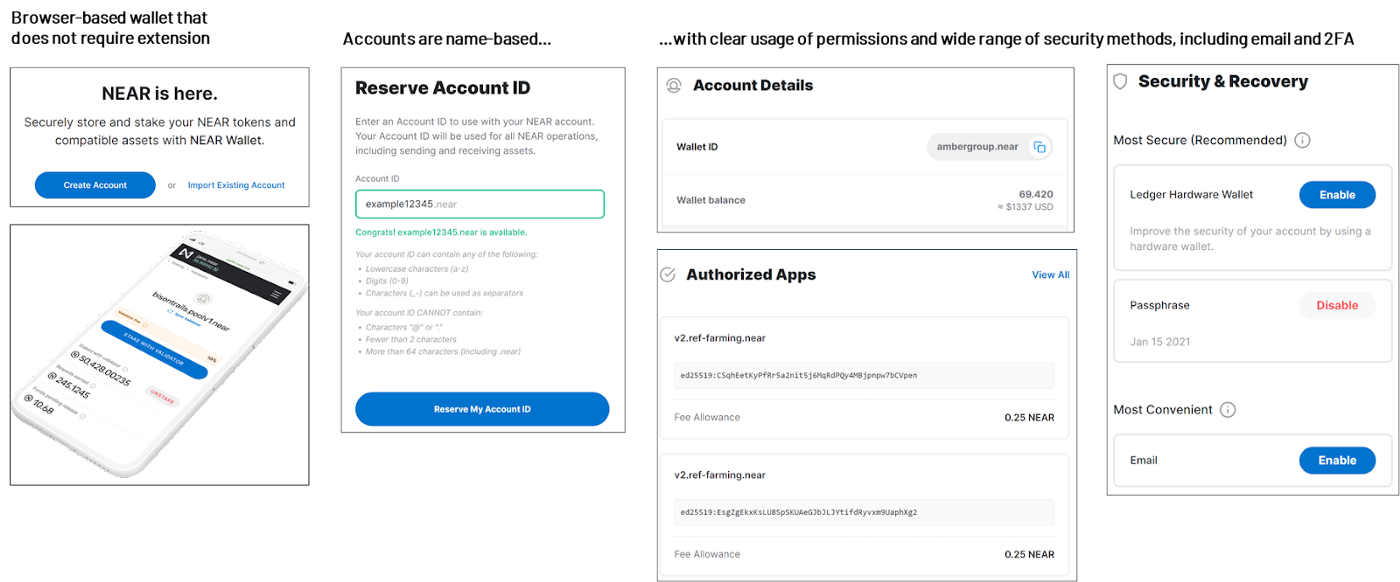Select the wallet balance 69.420 value
Screen dimensions: 1400x582
click(1036, 194)
